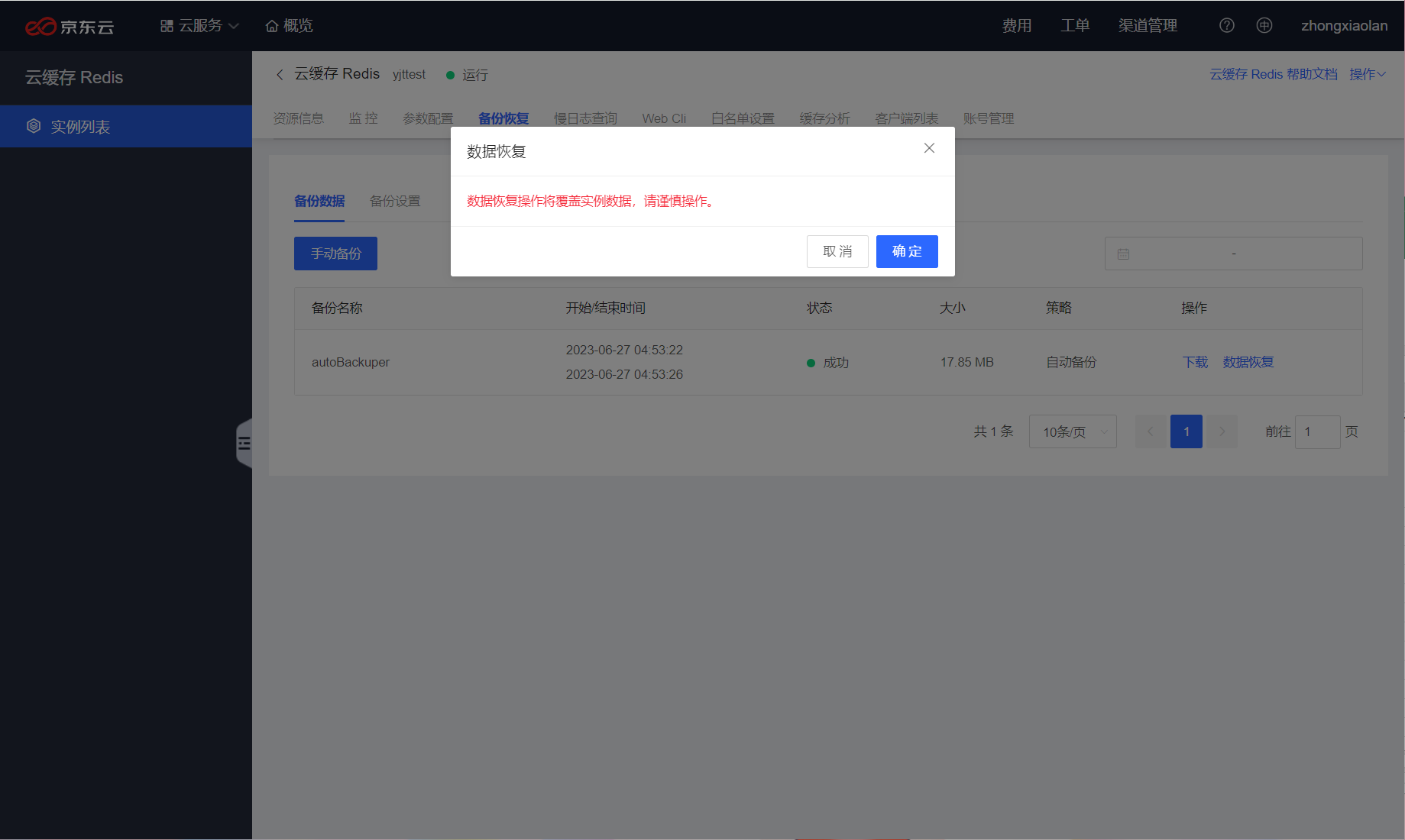Click the calendar icon in date range field
This screenshot has width=1405, height=840.
click(x=1123, y=254)
